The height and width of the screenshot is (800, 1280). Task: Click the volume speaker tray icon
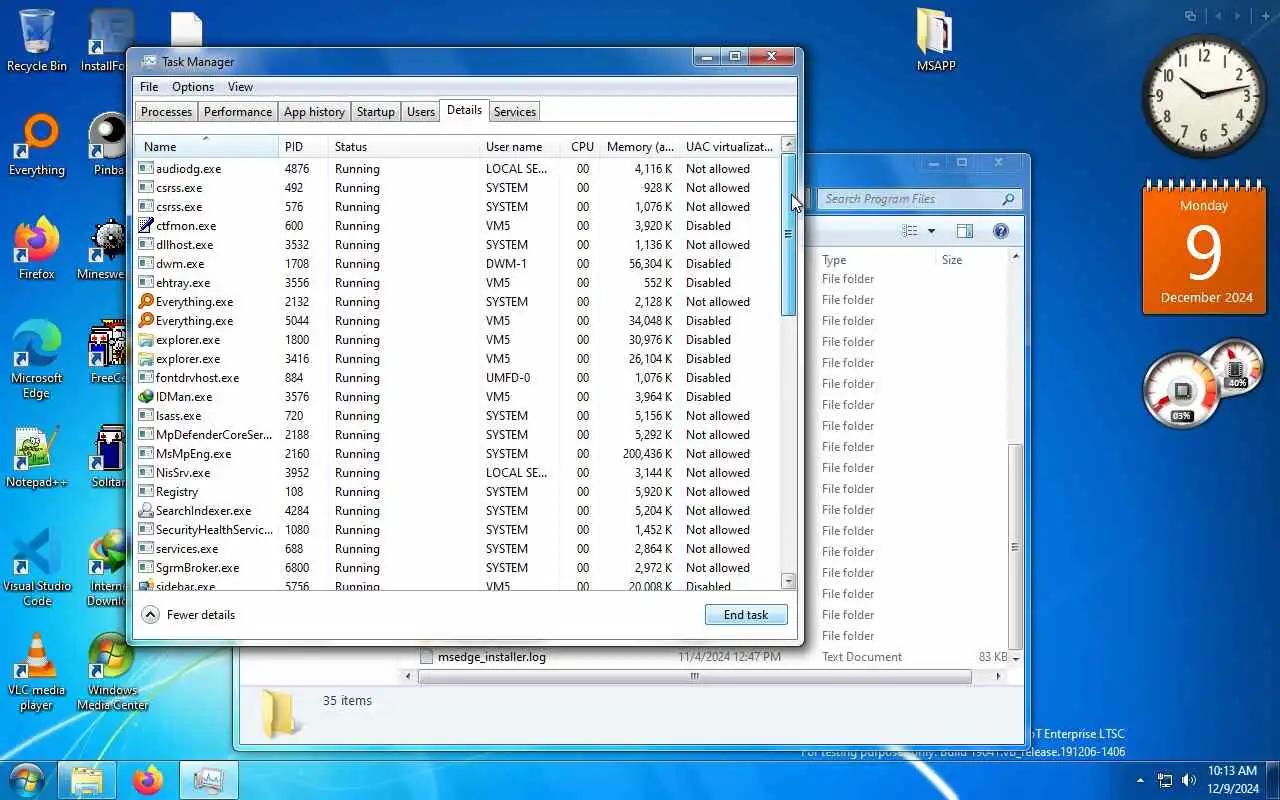tap(1188, 780)
